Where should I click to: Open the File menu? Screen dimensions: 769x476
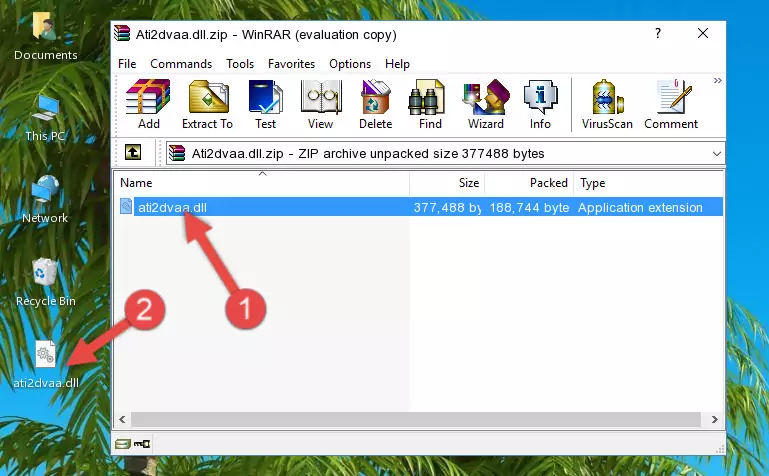(127, 64)
